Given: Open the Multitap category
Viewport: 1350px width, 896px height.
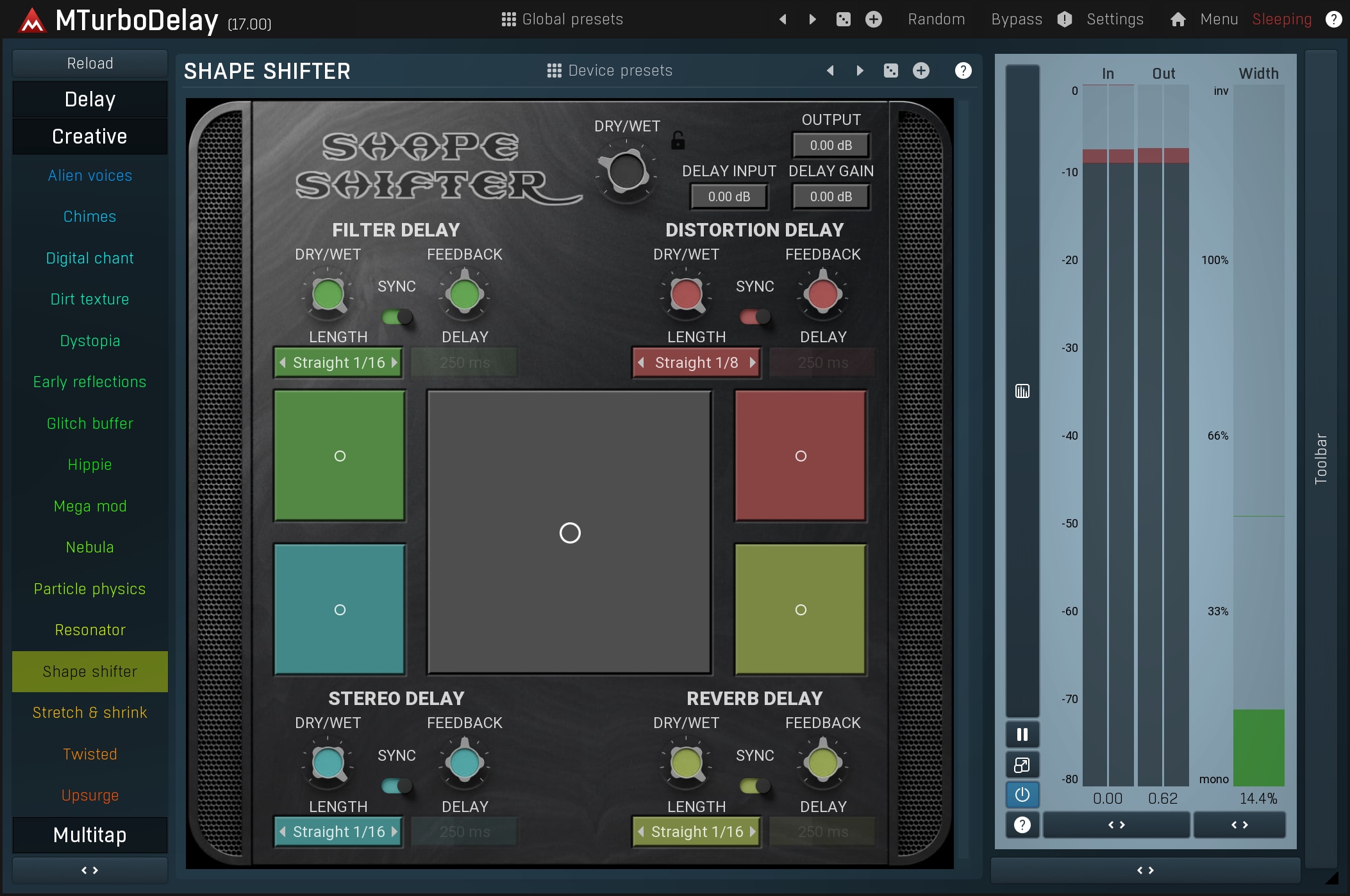Looking at the screenshot, I should click(x=90, y=835).
